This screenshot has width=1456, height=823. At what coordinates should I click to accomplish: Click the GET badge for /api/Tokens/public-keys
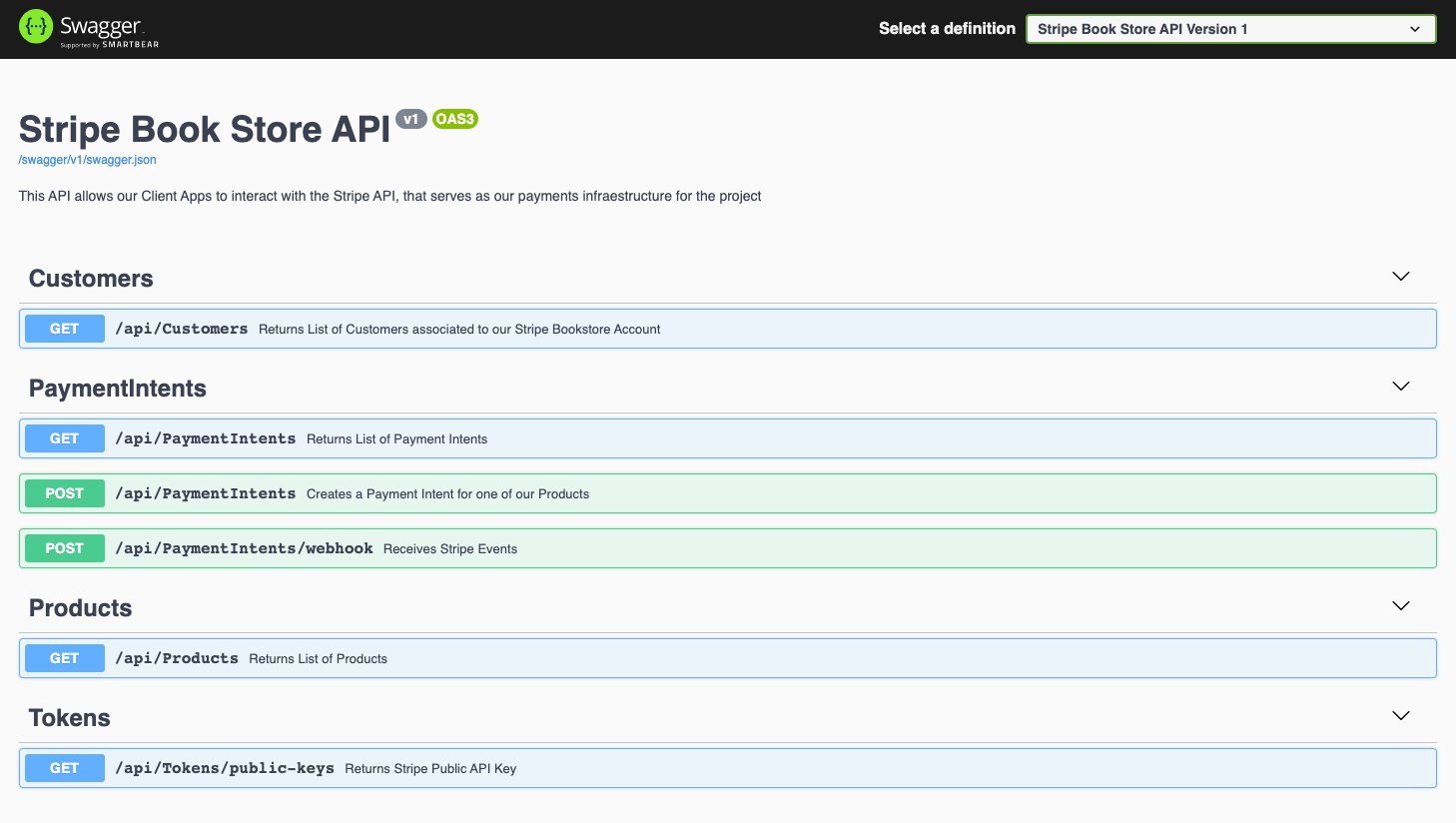pyautogui.click(x=64, y=768)
